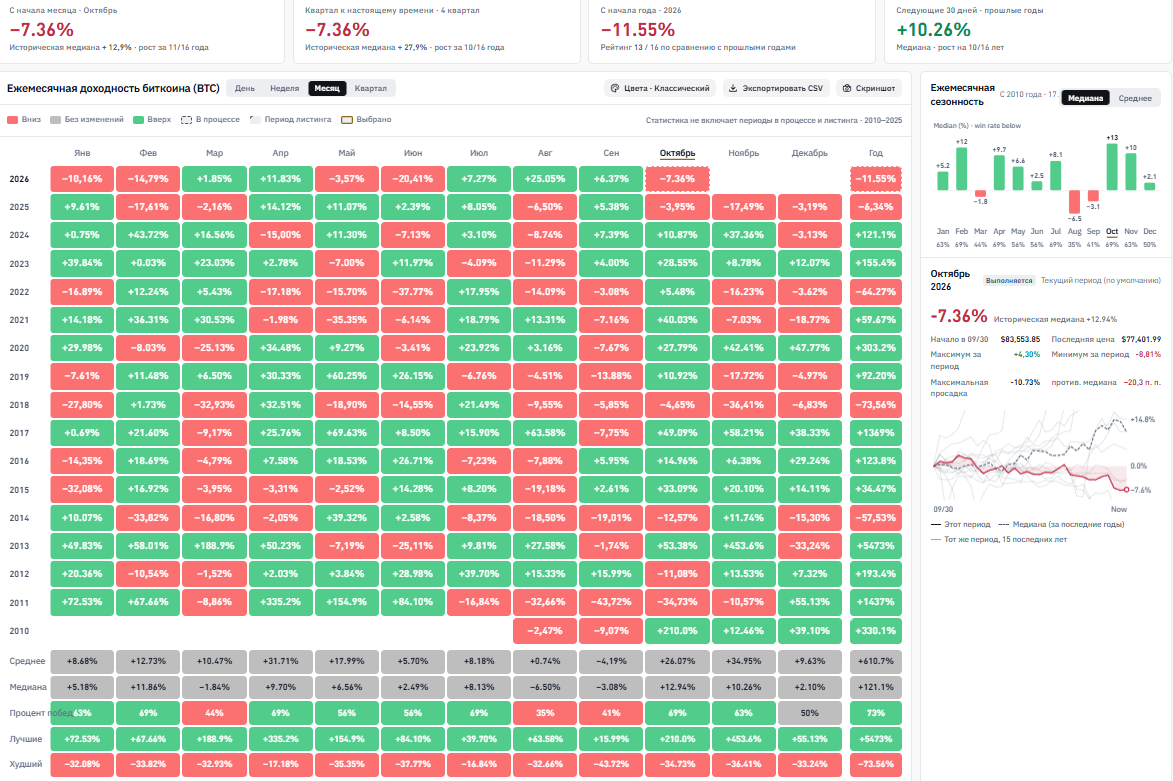Click "+12.94%" in the "Медиана" table row

(677, 687)
